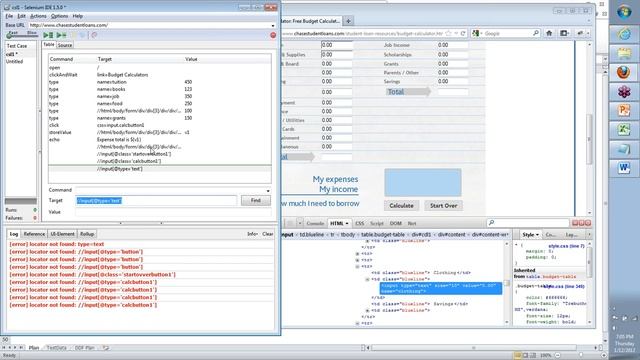Open the Style tab dropdown in Firebug
640x360 pixels.
tap(537, 235)
